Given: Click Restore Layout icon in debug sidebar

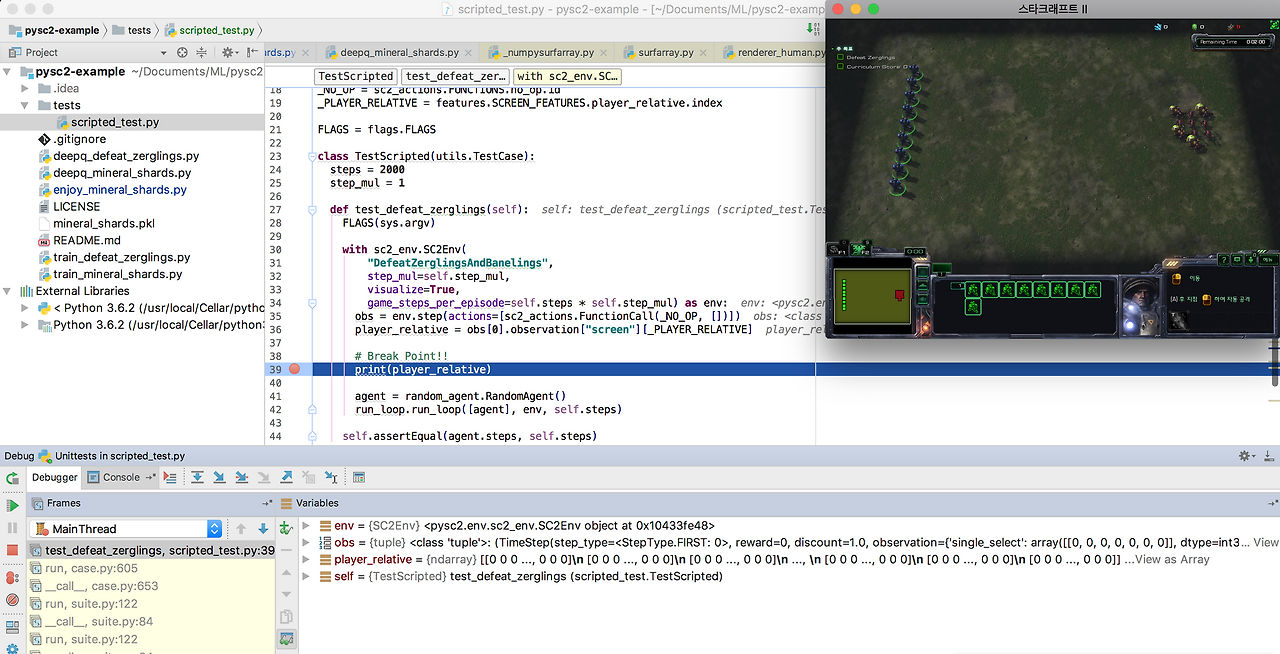Looking at the screenshot, I should click(12, 628).
